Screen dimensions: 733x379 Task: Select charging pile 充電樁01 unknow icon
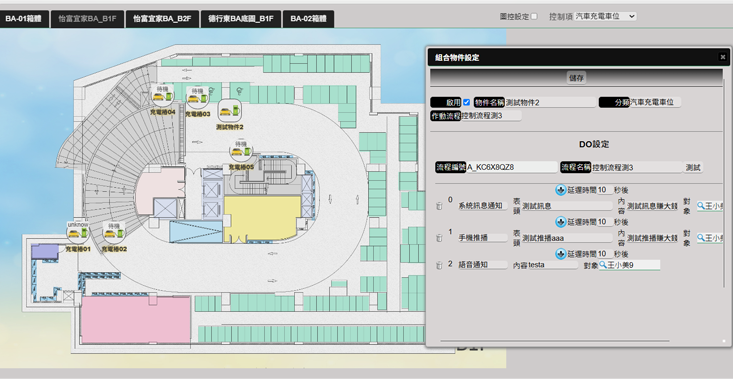pyautogui.click(x=78, y=232)
